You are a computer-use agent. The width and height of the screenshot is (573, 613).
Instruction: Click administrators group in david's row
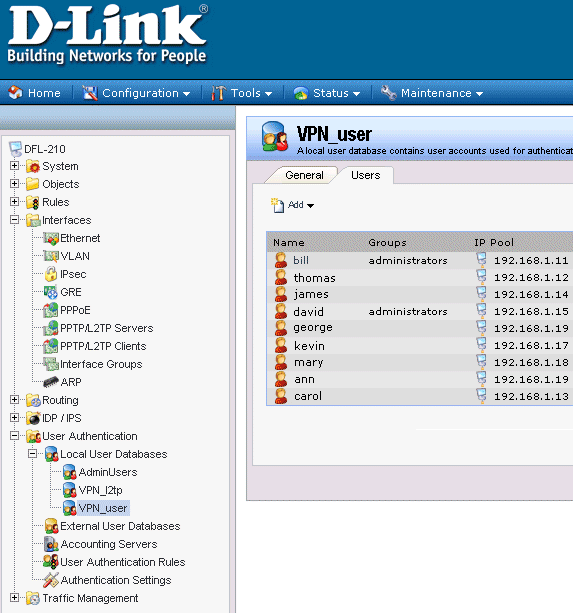point(408,312)
